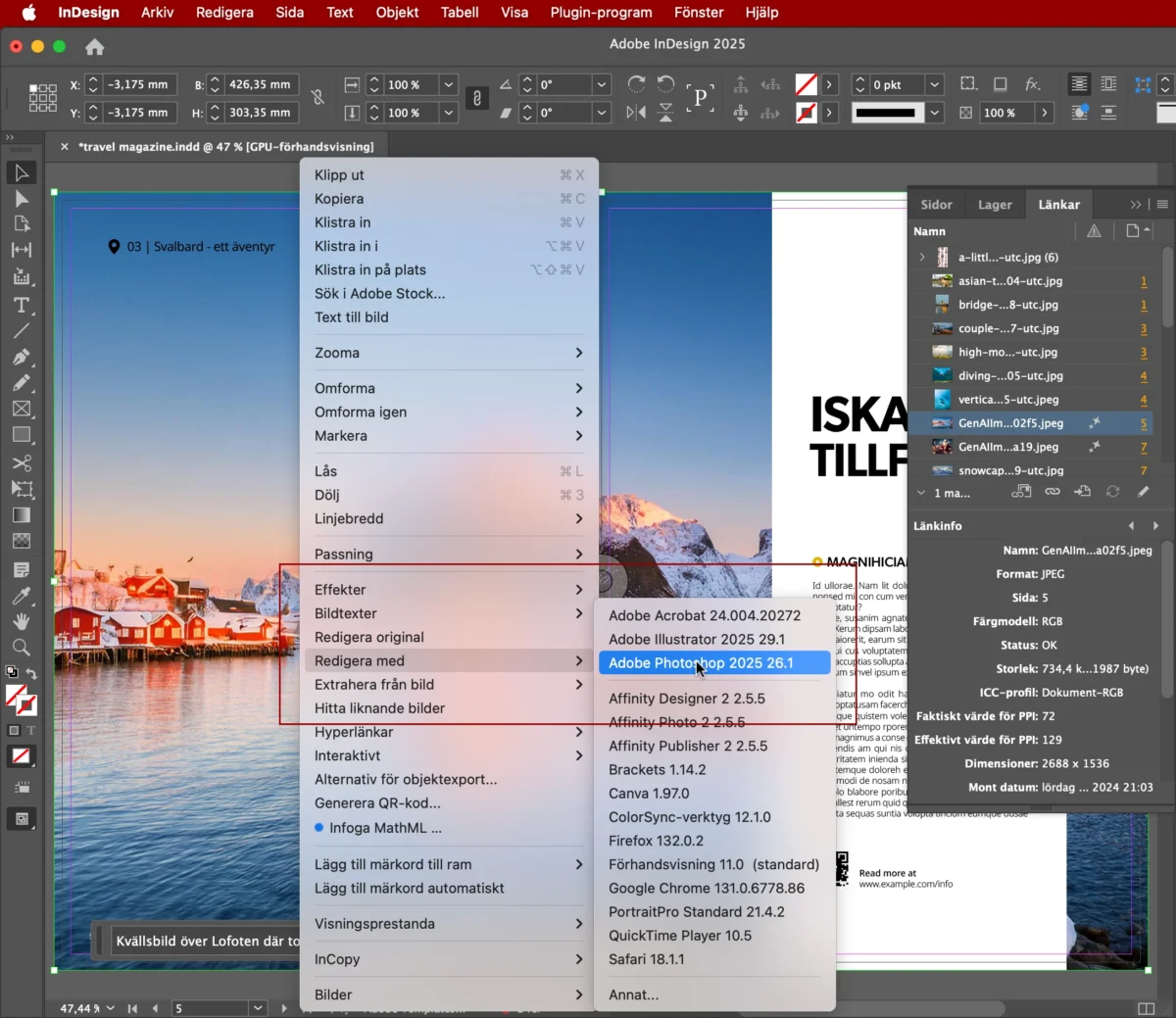Open rotation angle dropdown

[602, 85]
